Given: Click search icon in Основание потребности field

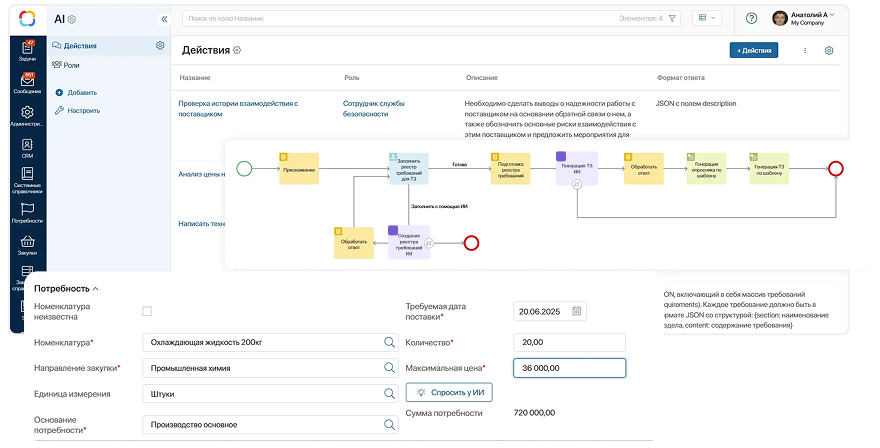Looking at the screenshot, I should click(389, 424).
